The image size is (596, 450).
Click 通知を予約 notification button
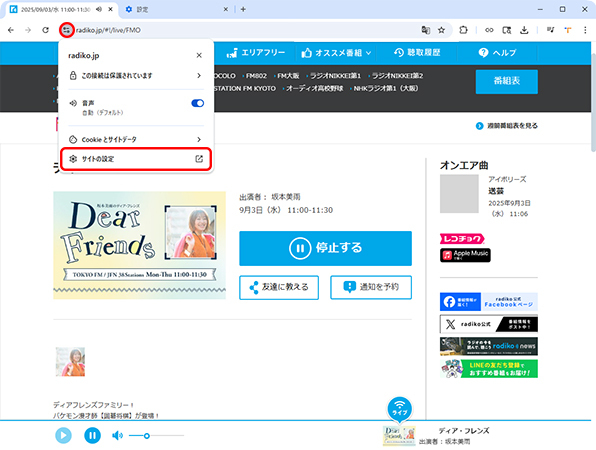(371, 287)
